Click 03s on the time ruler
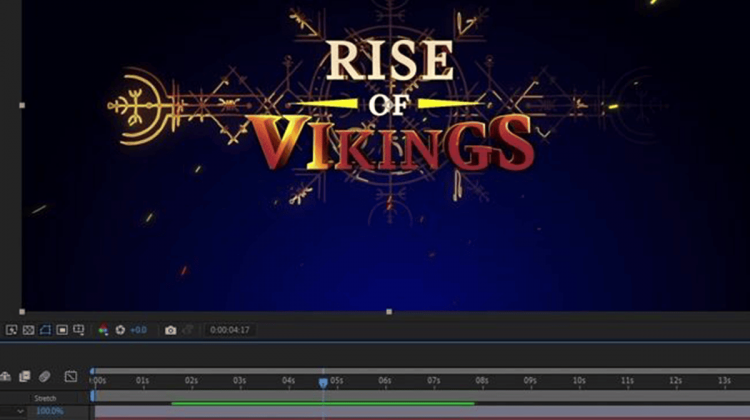The height and width of the screenshot is (420, 750). tap(240, 381)
